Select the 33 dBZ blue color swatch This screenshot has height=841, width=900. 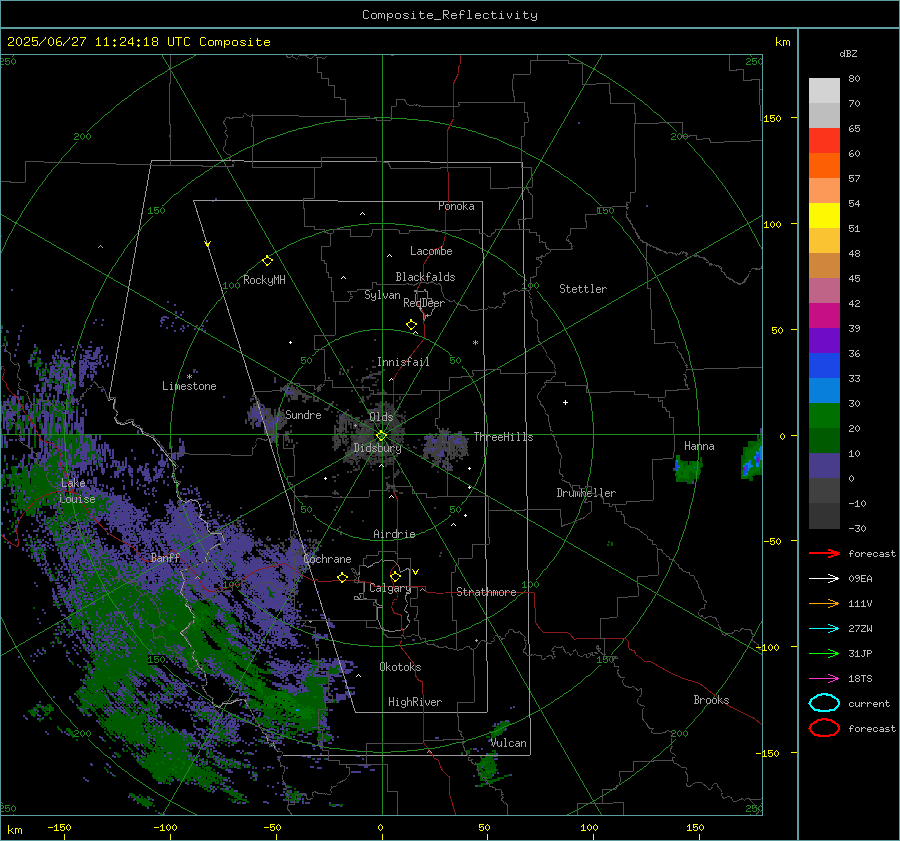tap(824, 365)
